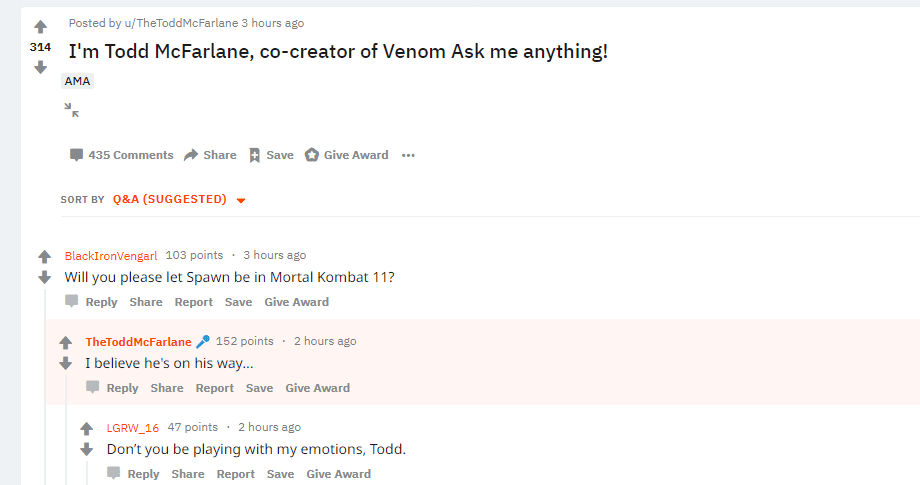
Task: Downvote TheToddMcFarlane's reply
Action: [x=66, y=364]
